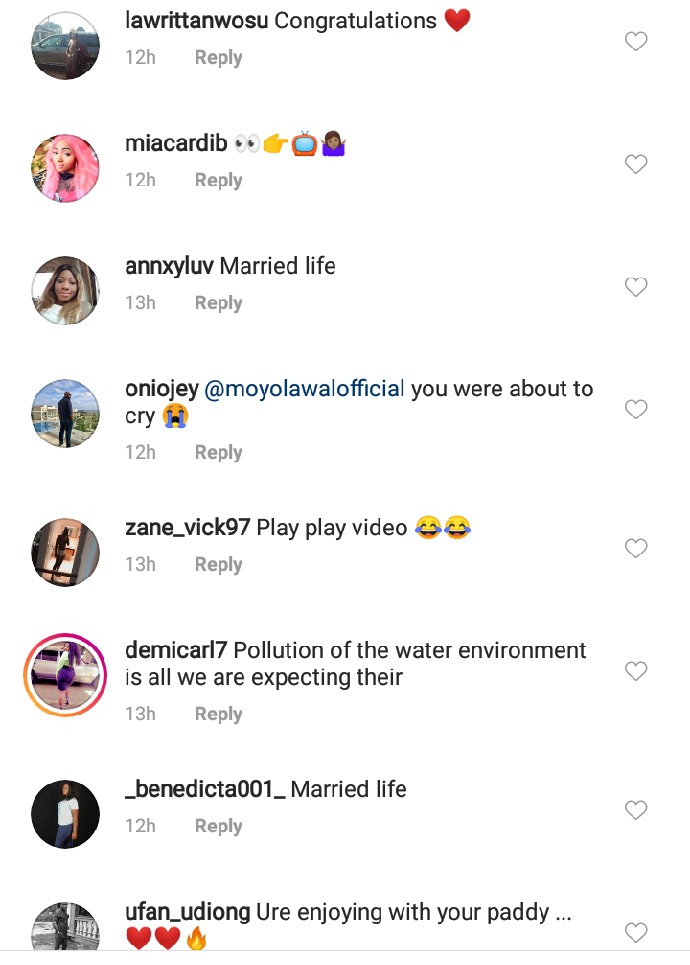View miacardib's pink-haired profile picture

pyautogui.click(x=66, y=167)
